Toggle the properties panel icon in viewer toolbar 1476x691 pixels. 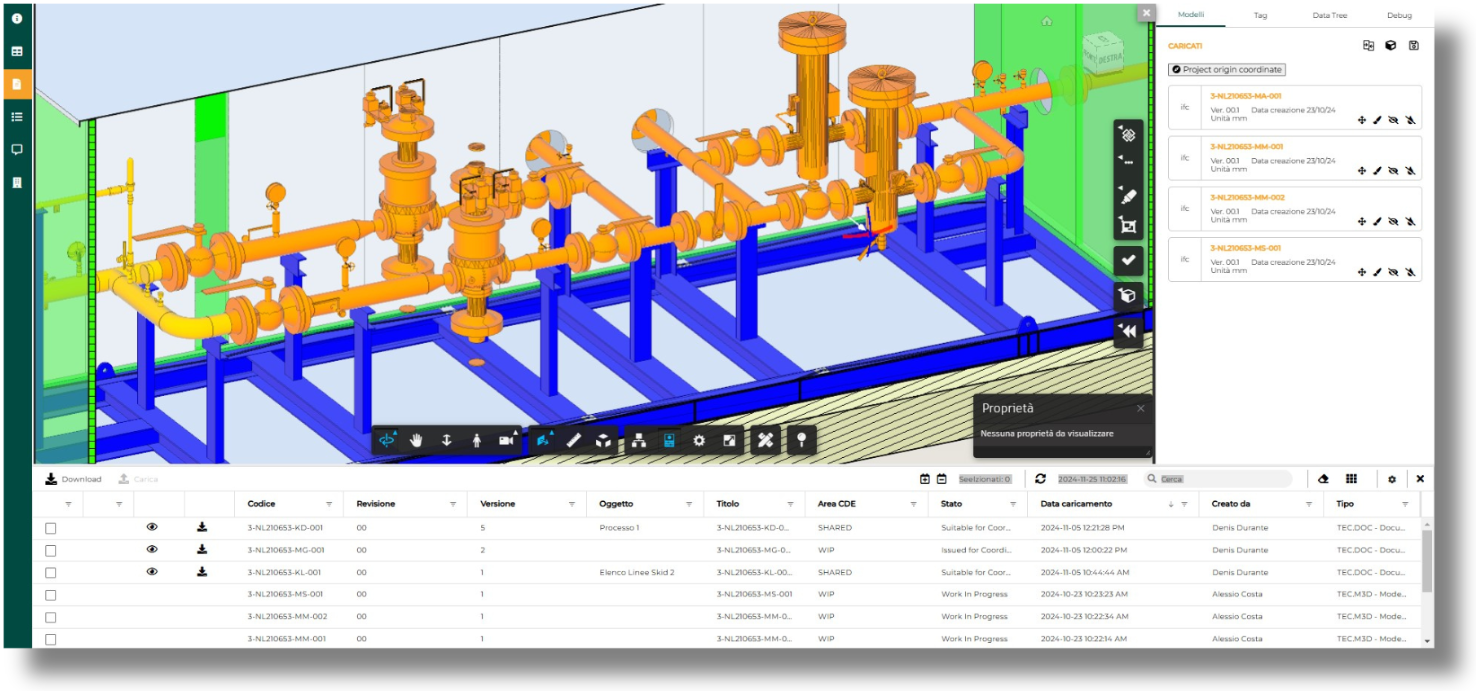click(x=669, y=440)
